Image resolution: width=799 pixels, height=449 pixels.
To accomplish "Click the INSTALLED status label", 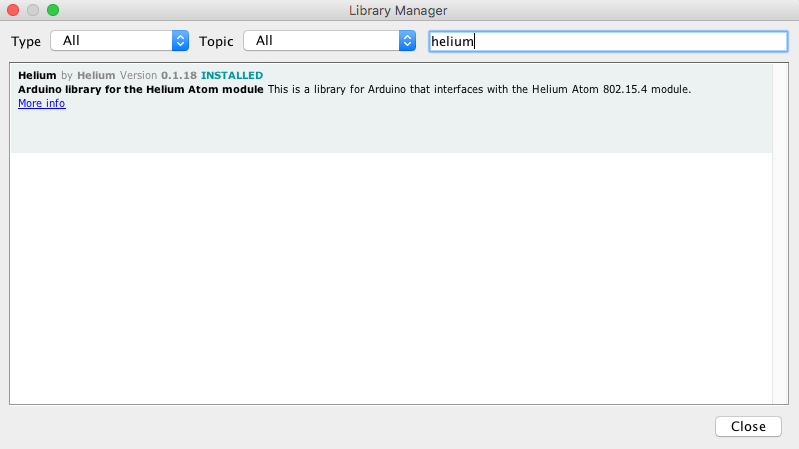I will click(x=232, y=76).
